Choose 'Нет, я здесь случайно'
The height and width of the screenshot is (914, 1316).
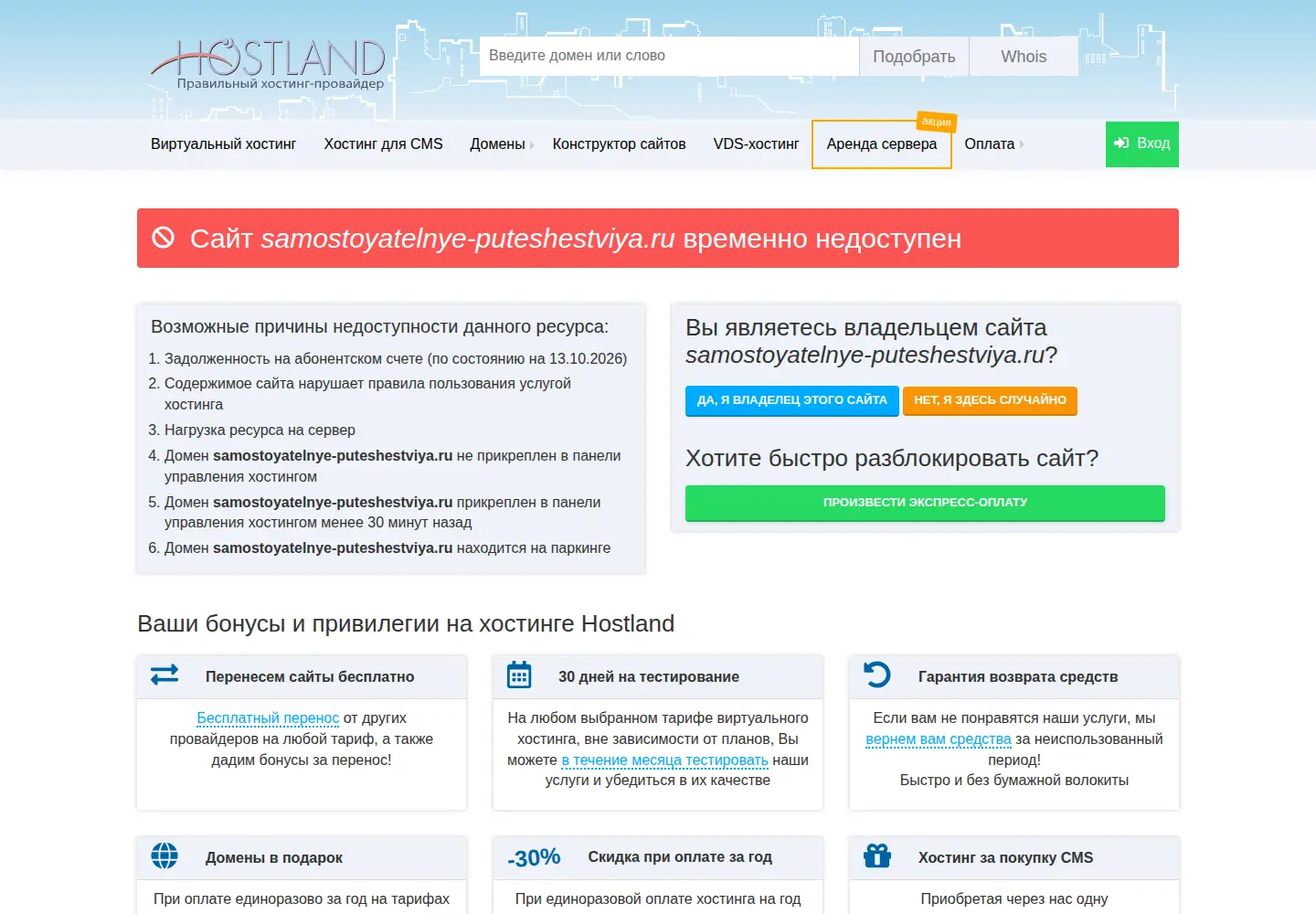(990, 400)
